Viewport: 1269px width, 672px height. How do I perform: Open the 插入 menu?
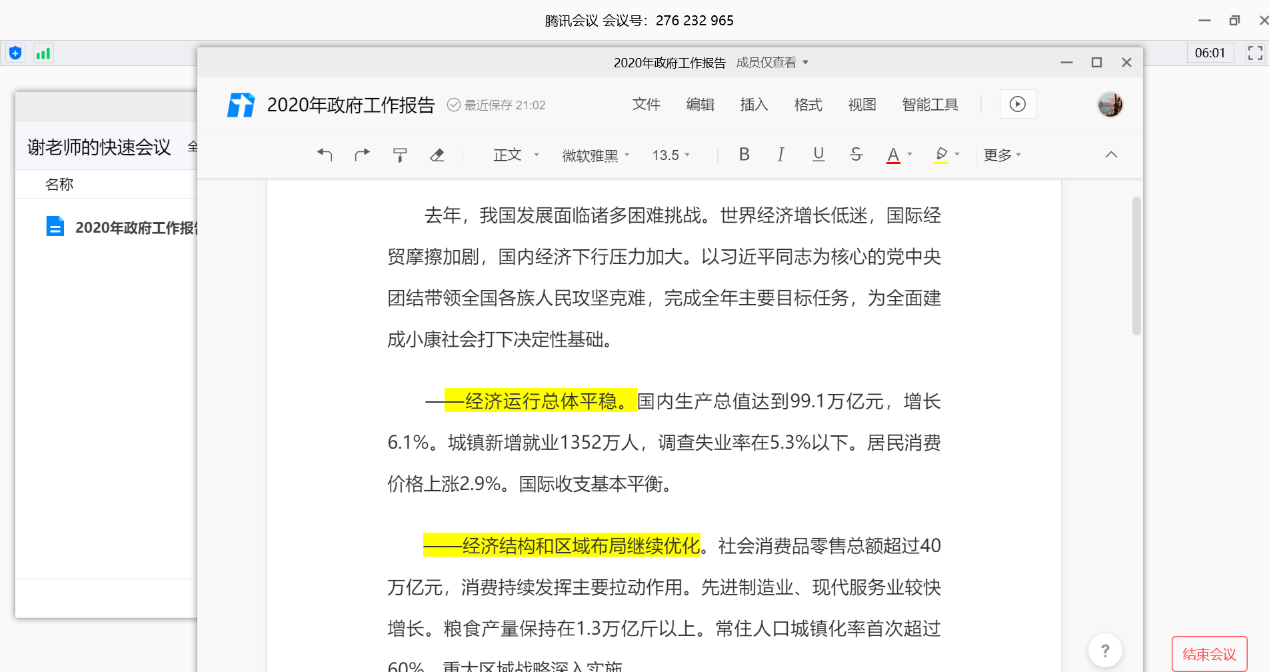[x=754, y=104]
